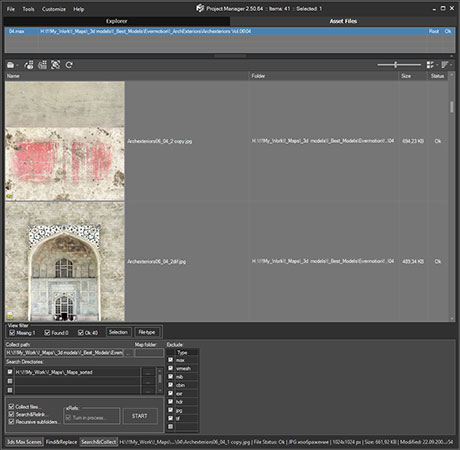Open the view mode icon near slider
This screenshot has height=450, width=460.
(430, 65)
